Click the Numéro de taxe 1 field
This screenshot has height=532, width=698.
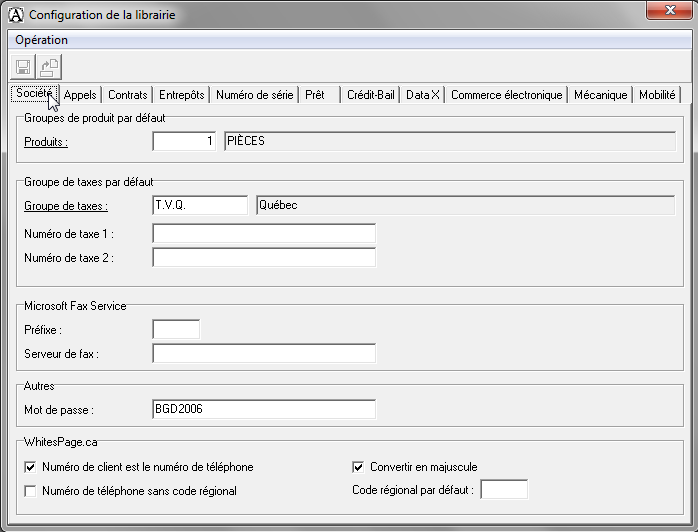(x=264, y=233)
